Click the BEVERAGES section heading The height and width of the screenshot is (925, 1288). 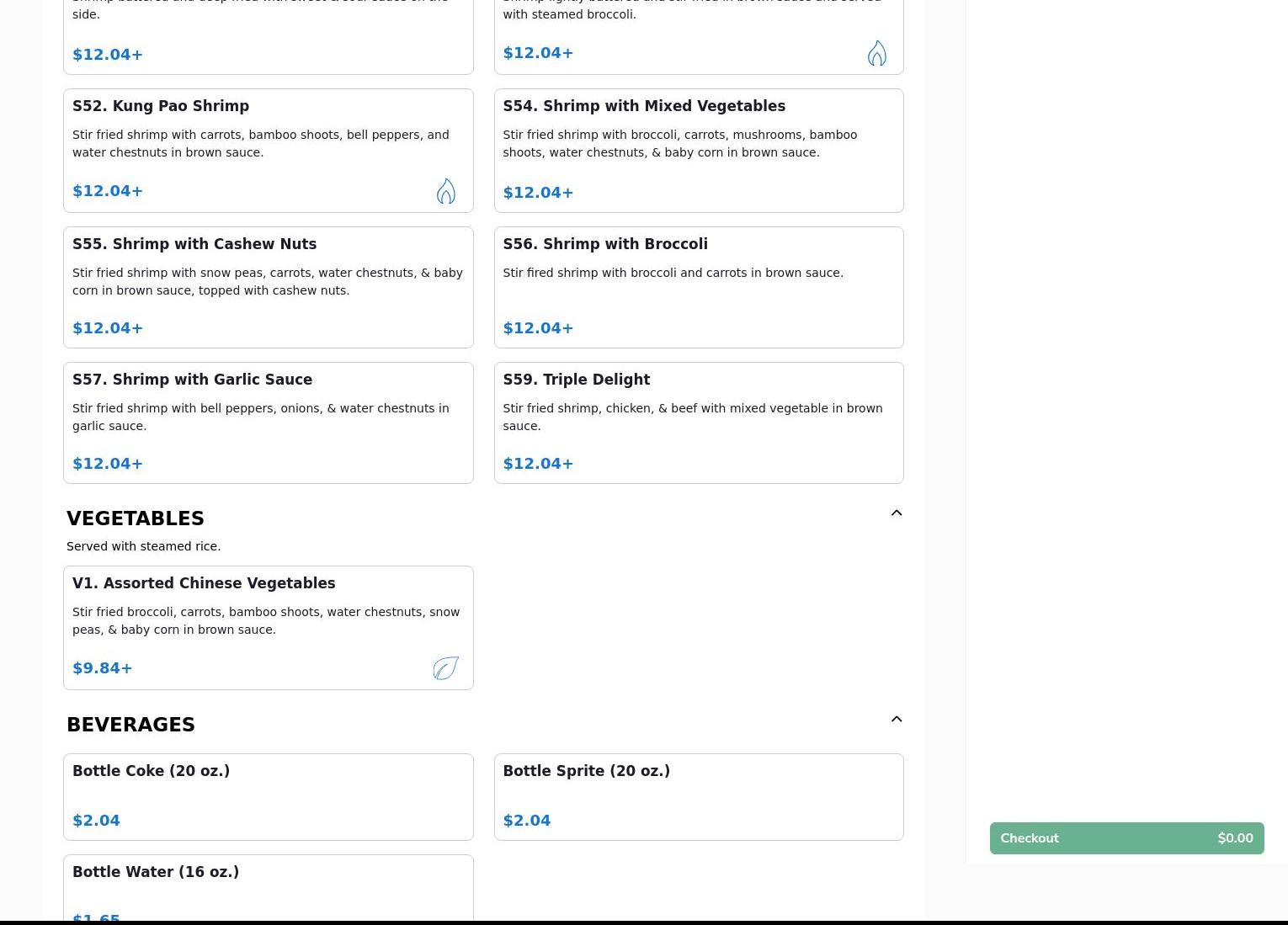tap(130, 725)
